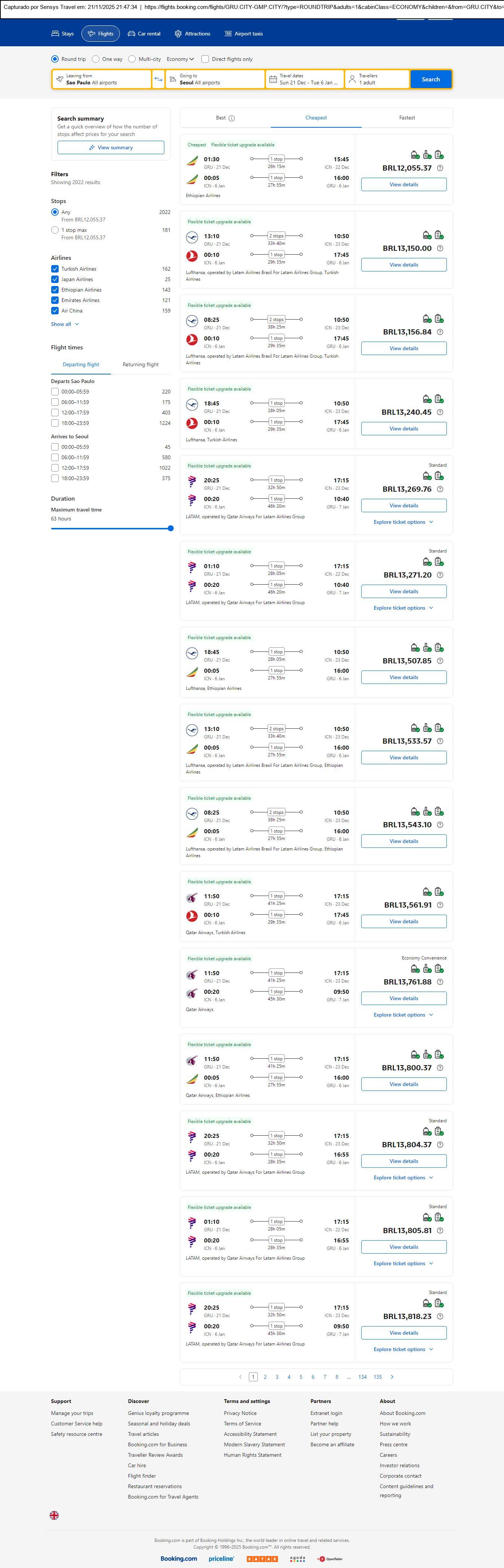Open the Economy cabin class dropdown
The height and width of the screenshot is (1568, 504).
pos(180,59)
